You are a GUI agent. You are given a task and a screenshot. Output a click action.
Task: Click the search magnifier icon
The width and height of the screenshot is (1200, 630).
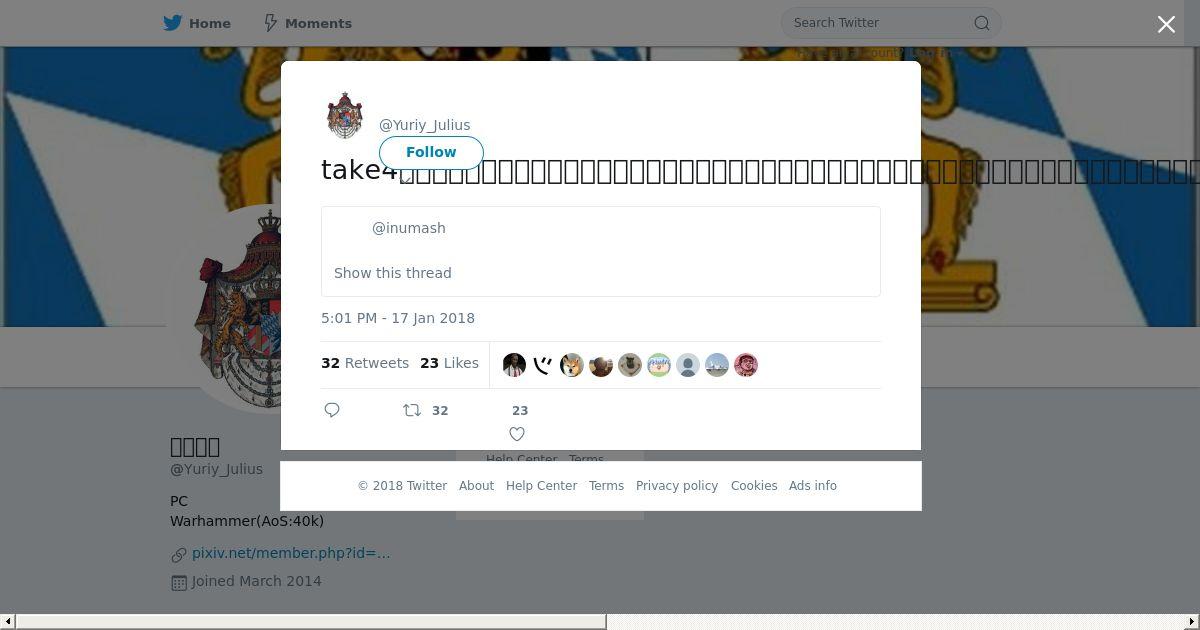pos(982,23)
